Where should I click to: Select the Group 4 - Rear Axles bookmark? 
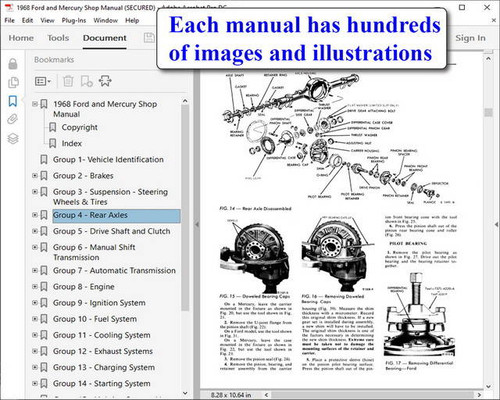[116, 215]
